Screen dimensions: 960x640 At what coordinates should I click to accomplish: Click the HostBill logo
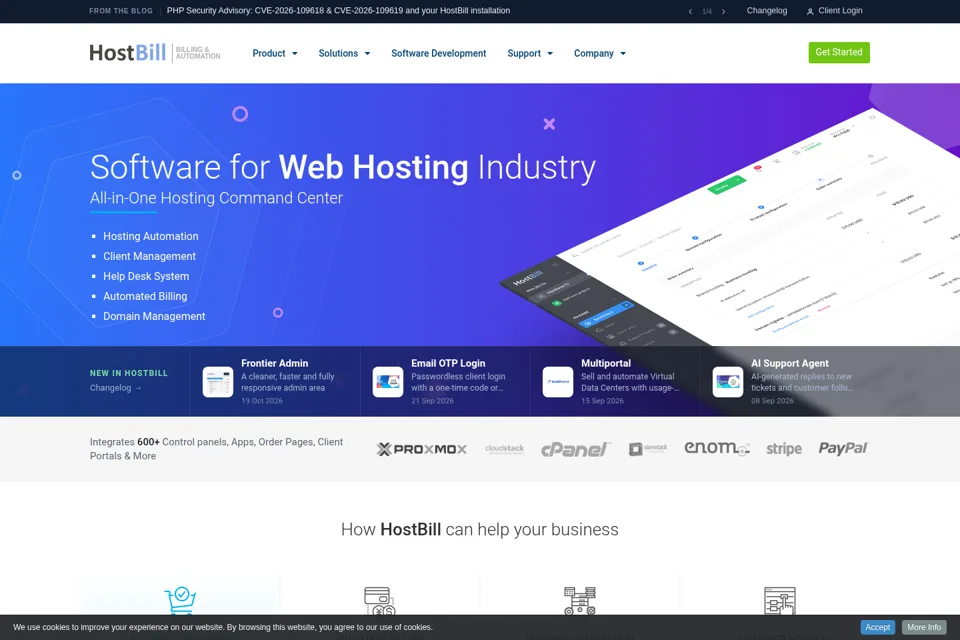(x=154, y=53)
